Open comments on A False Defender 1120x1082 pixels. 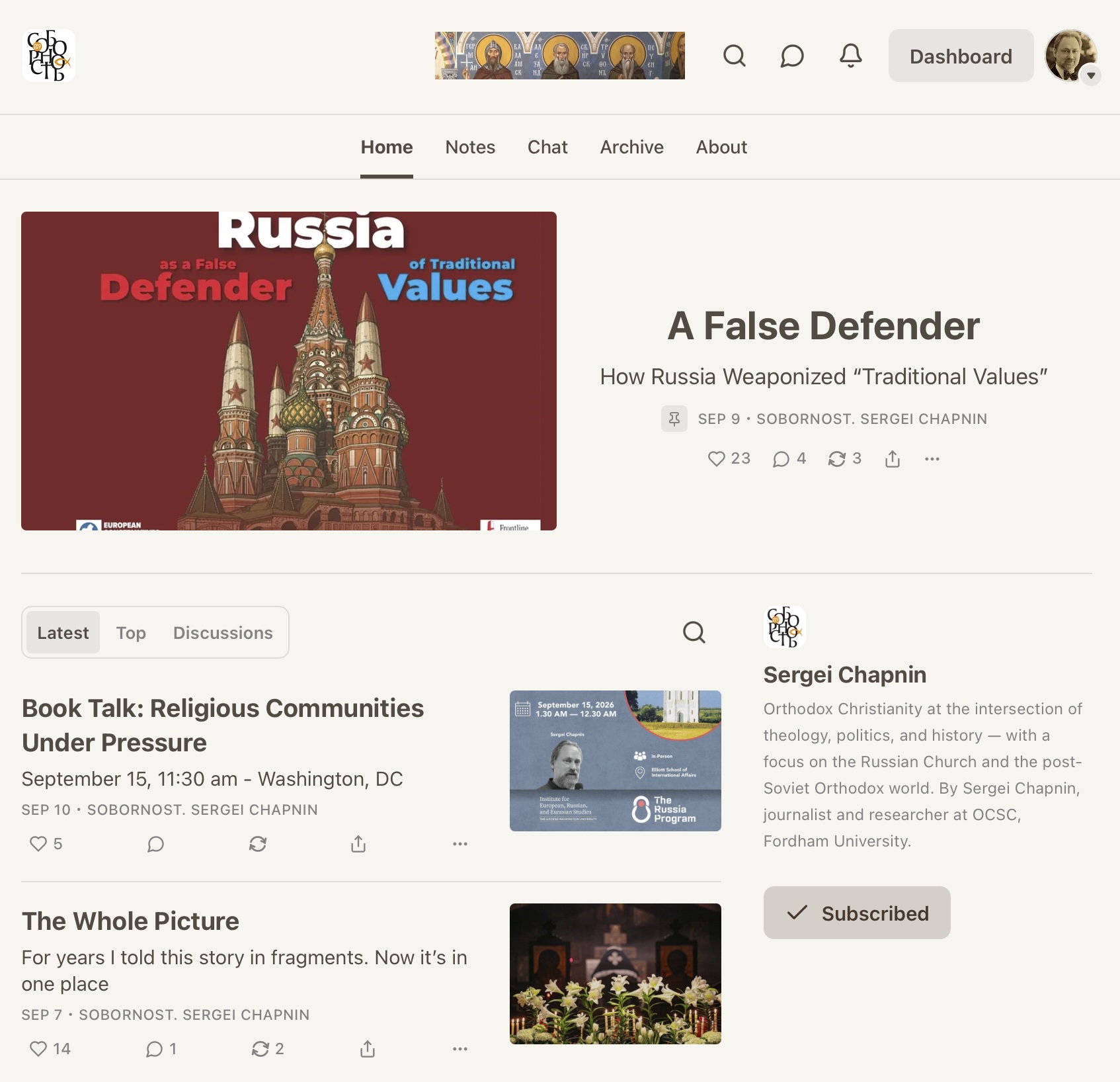coord(789,458)
